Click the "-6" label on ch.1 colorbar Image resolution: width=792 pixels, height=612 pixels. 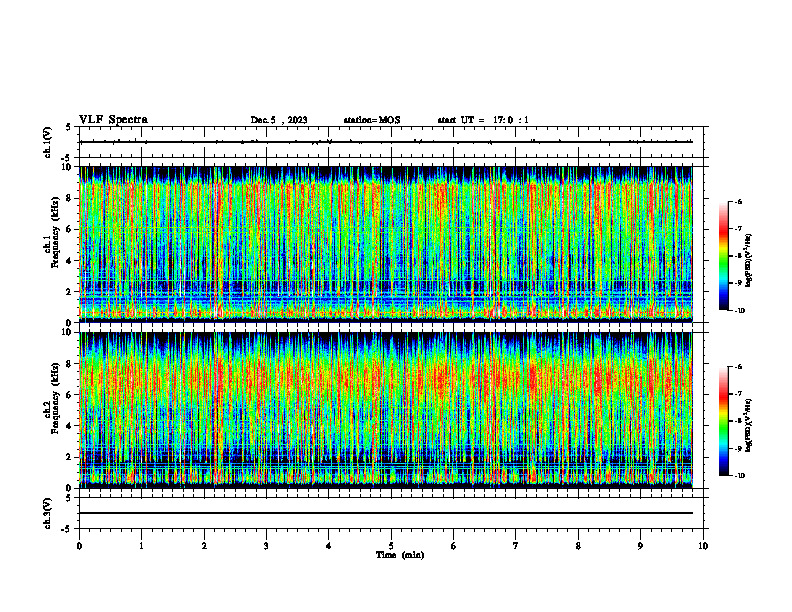click(738, 201)
